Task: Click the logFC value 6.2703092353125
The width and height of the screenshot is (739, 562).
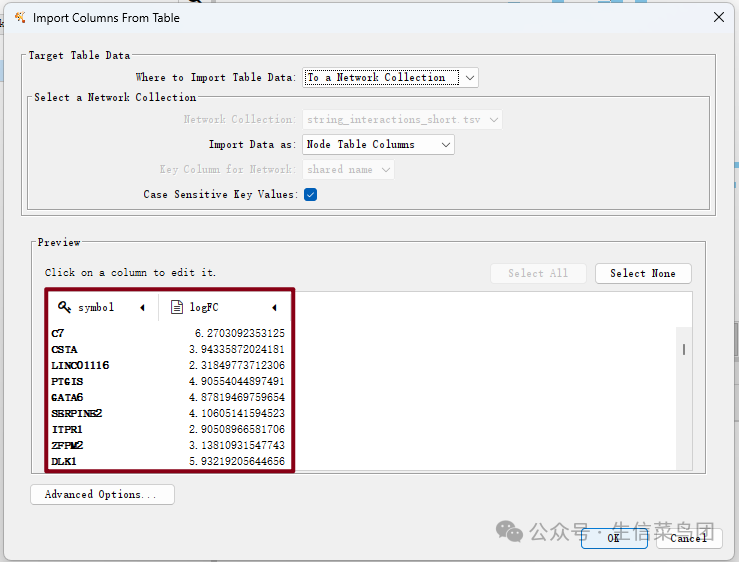Action: click(x=240, y=333)
